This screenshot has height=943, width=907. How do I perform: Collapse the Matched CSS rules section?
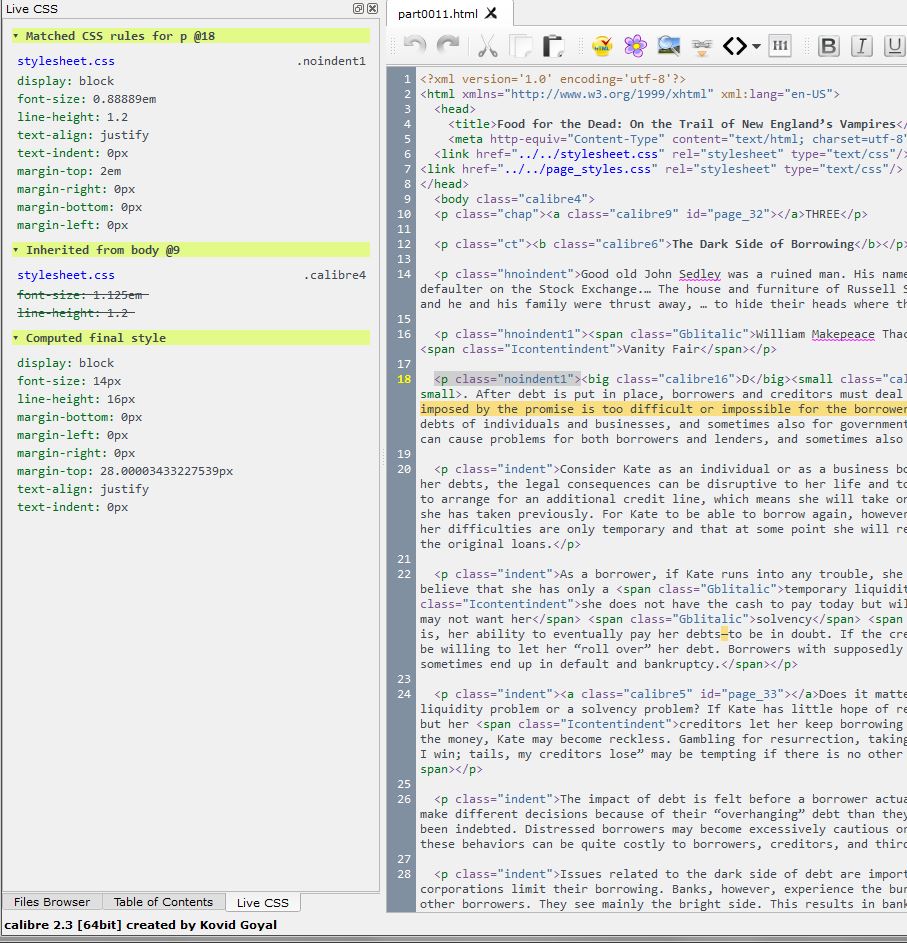(x=16, y=36)
